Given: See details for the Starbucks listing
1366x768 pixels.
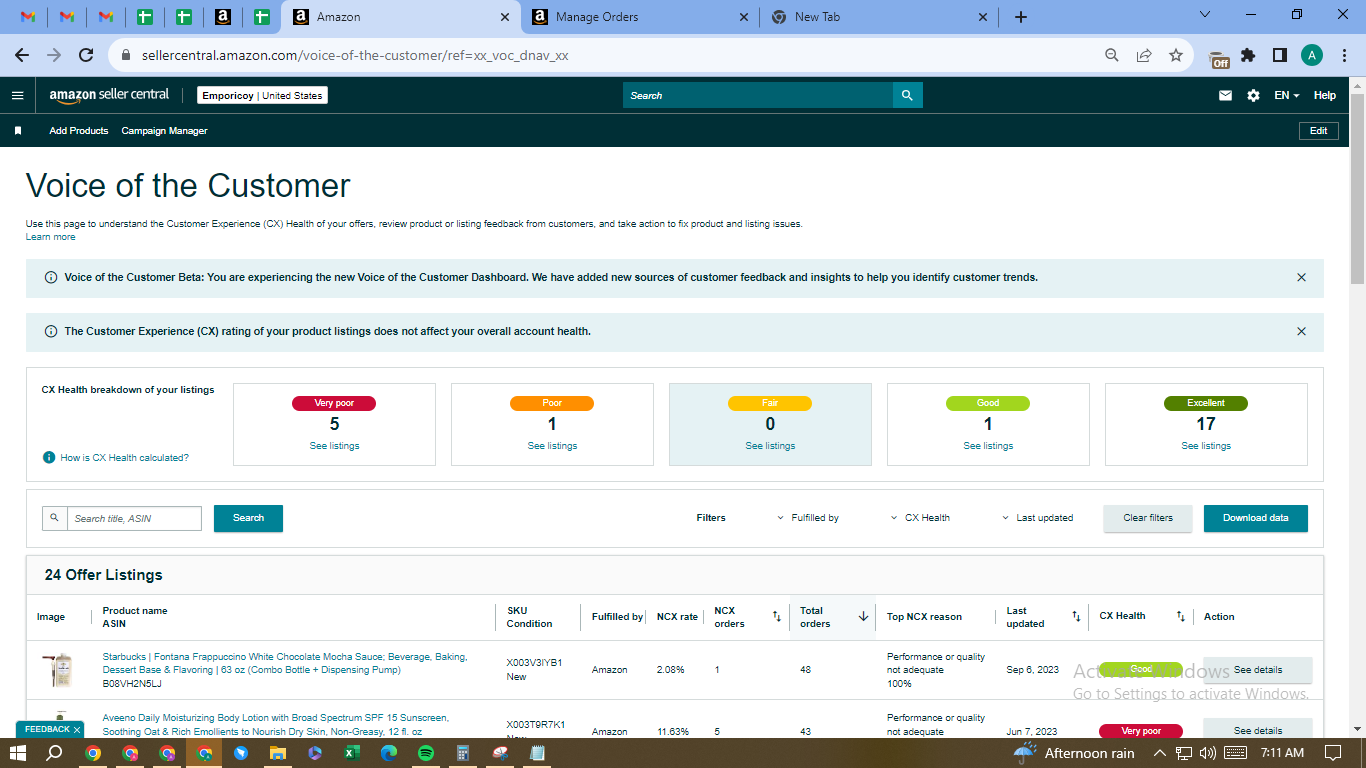Looking at the screenshot, I should [1258, 670].
